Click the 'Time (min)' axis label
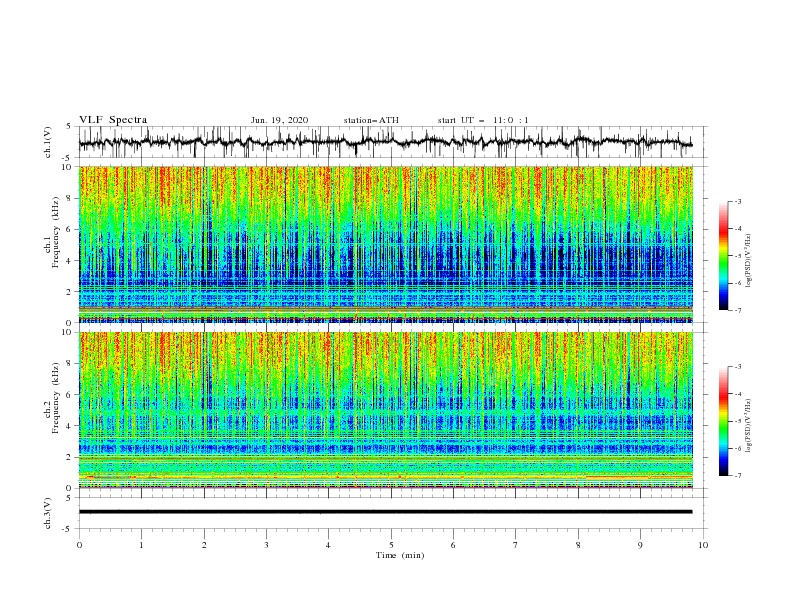The width and height of the screenshot is (792, 612). (400, 555)
